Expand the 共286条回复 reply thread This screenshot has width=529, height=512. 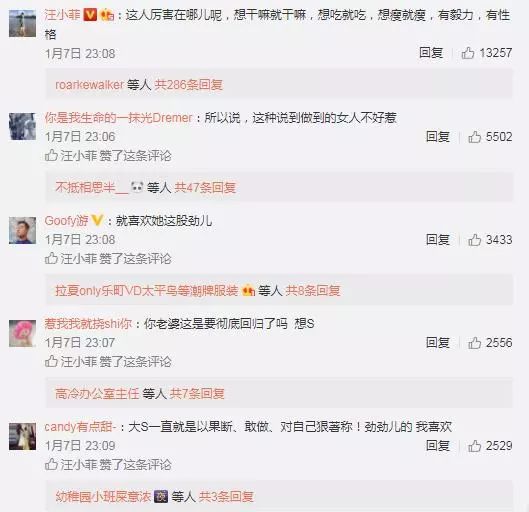coord(189,85)
